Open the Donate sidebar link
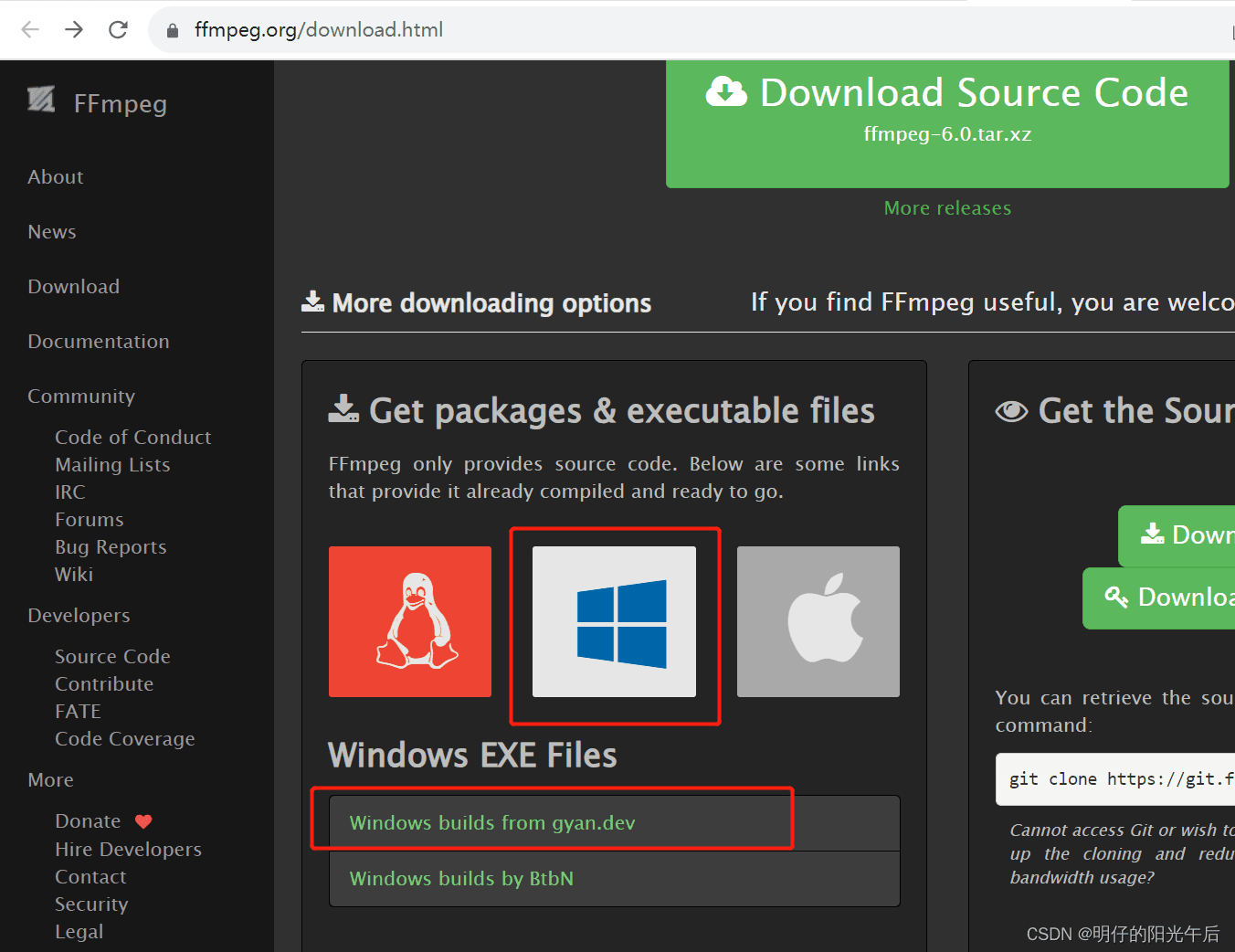This screenshot has width=1235, height=952. point(88,821)
